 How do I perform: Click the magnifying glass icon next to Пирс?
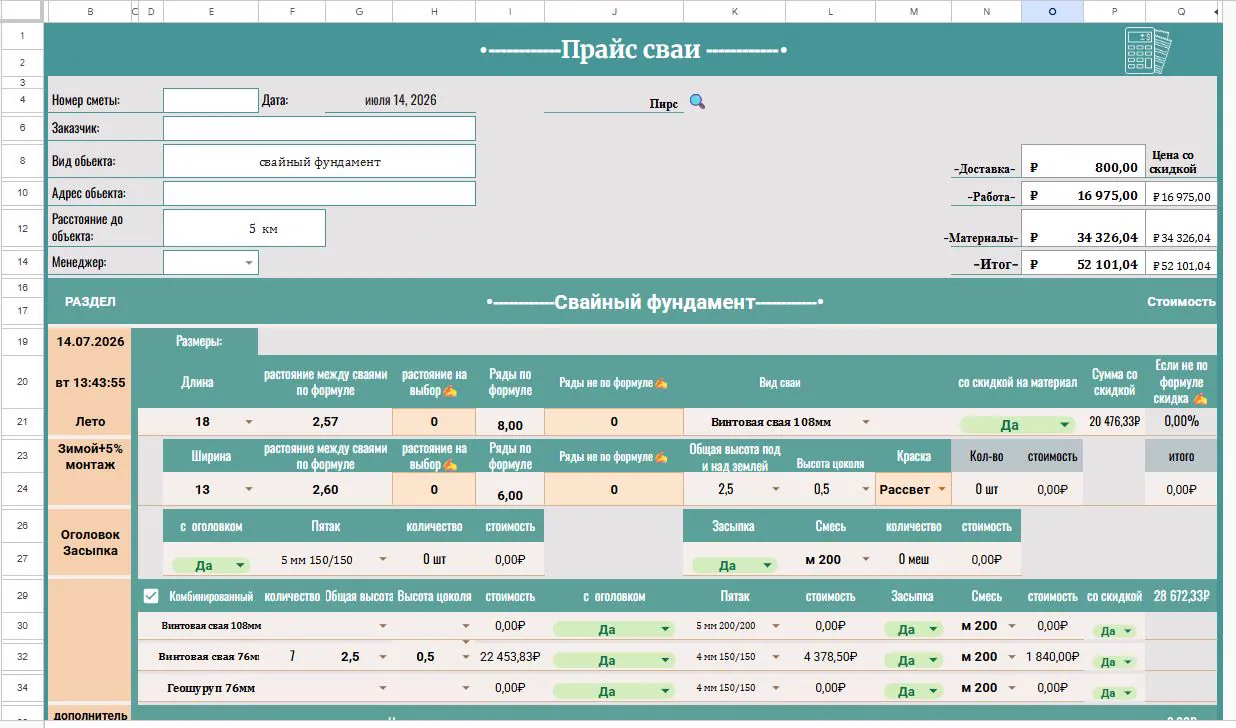point(697,102)
